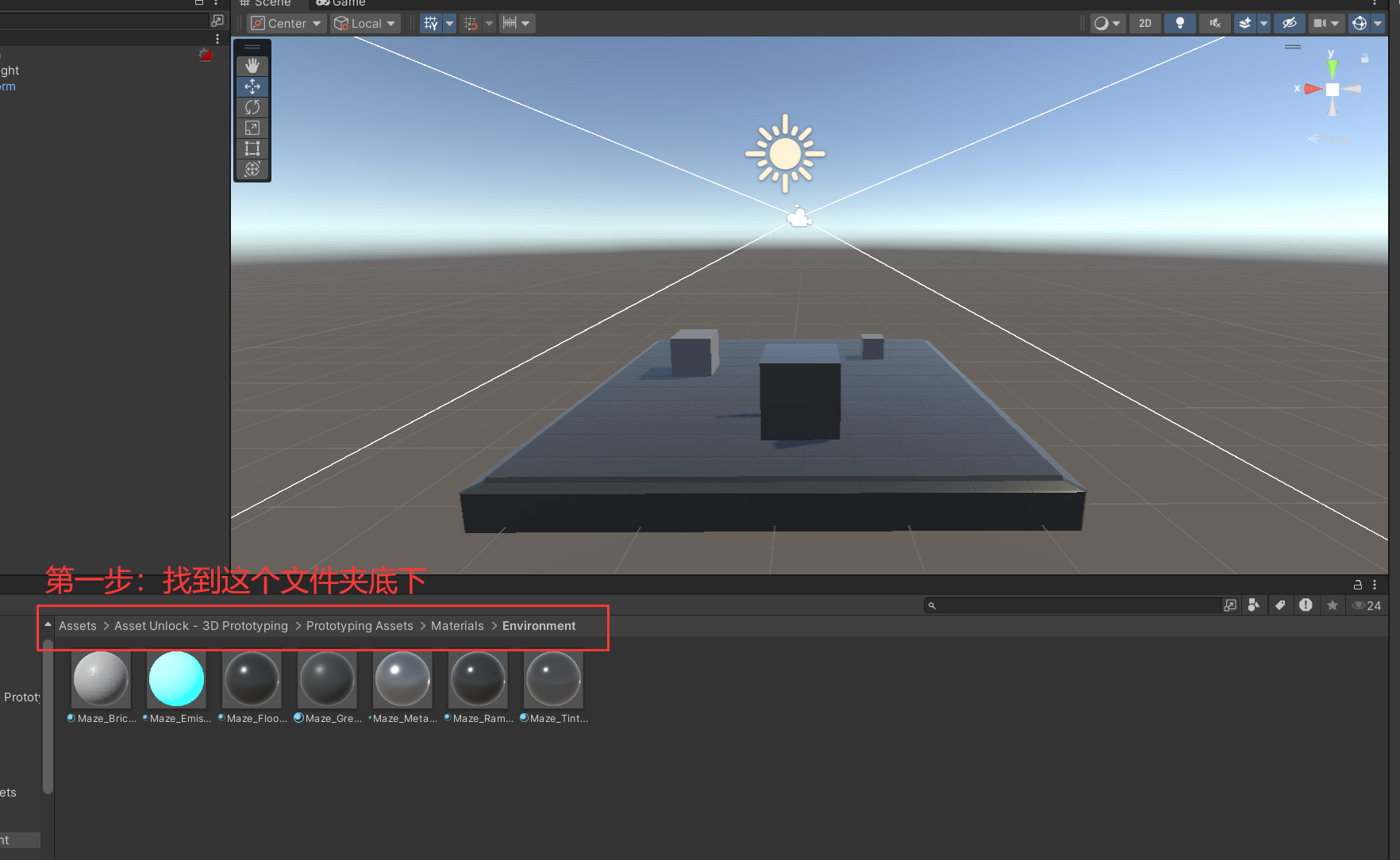1400x860 pixels.
Task: Activate the Rect Transform tool
Action: [x=252, y=148]
